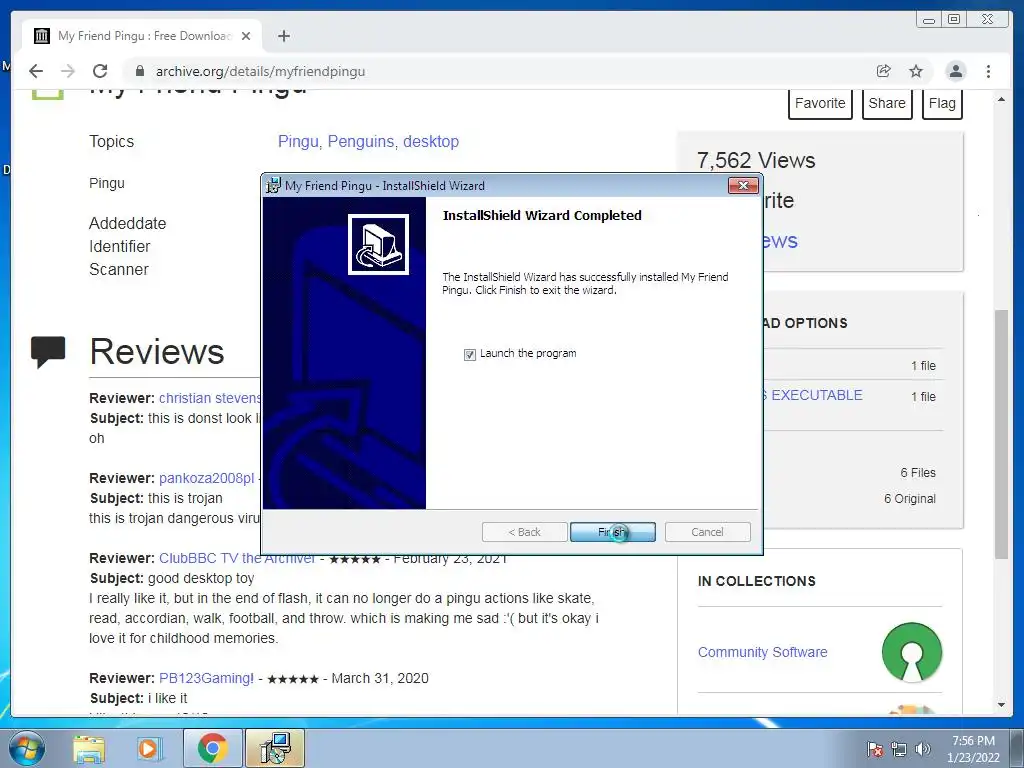
Task: Open reviewer christian stevens profile
Action: tap(210, 398)
